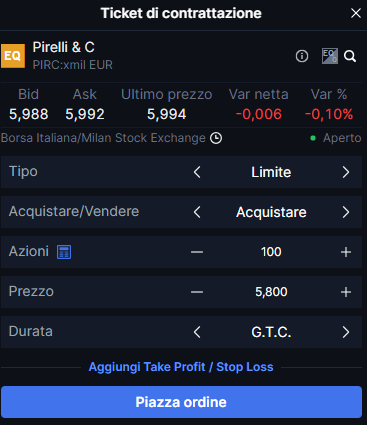Edit the Prezzo value 5,800
Viewport: 367px width, 425px height.
click(x=271, y=292)
